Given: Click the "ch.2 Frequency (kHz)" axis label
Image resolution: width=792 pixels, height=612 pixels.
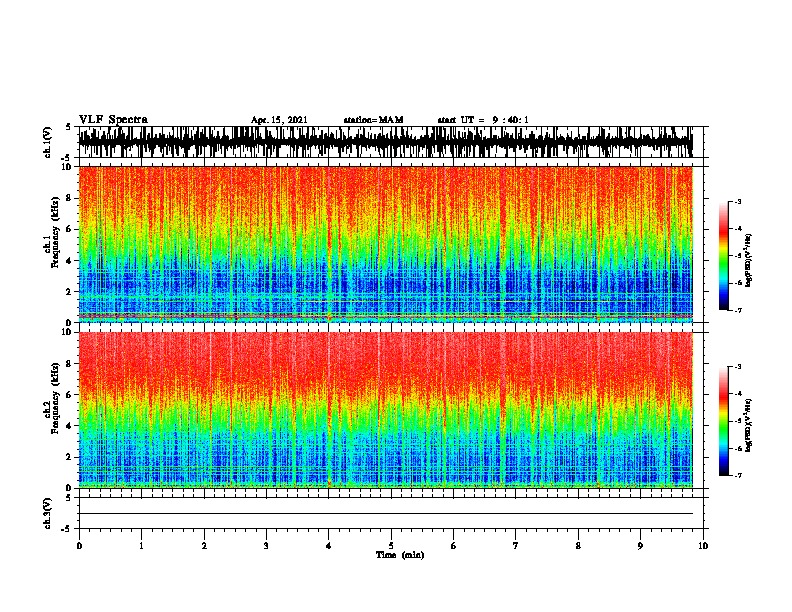Looking at the screenshot, I should pos(51,398).
